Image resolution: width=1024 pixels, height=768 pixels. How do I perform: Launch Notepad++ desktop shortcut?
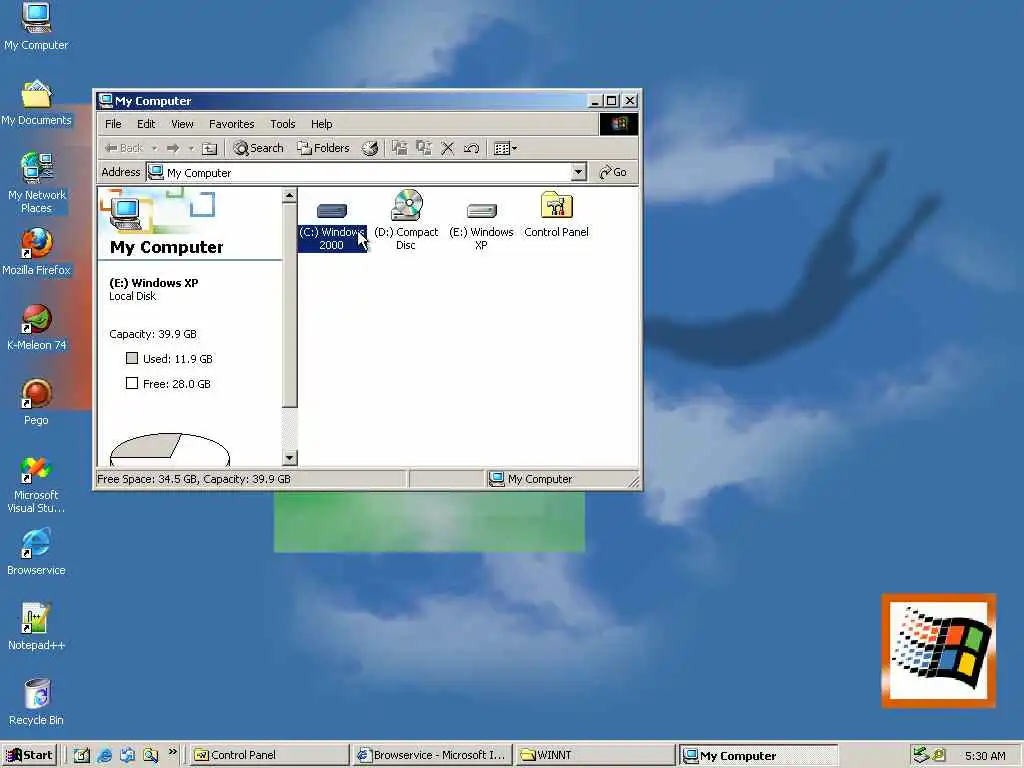(x=36, y=628)
